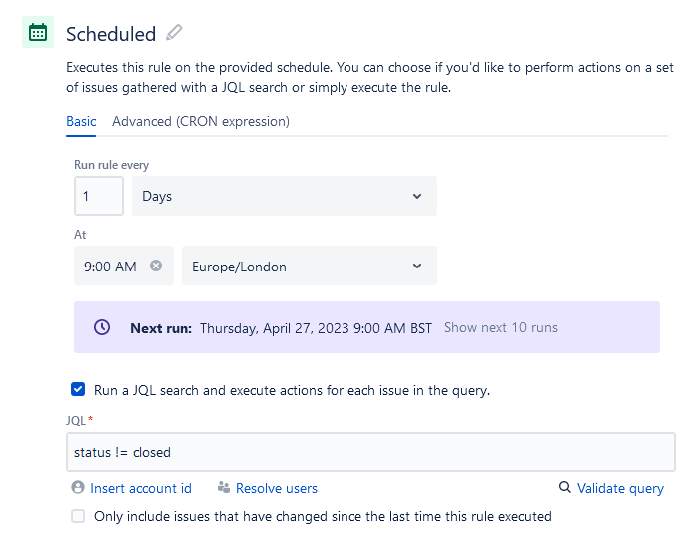Image resolution: width=696 pixels, height=537 pixels.
Task: Click the Resolve users people icon
Action: tap(224, 488)
